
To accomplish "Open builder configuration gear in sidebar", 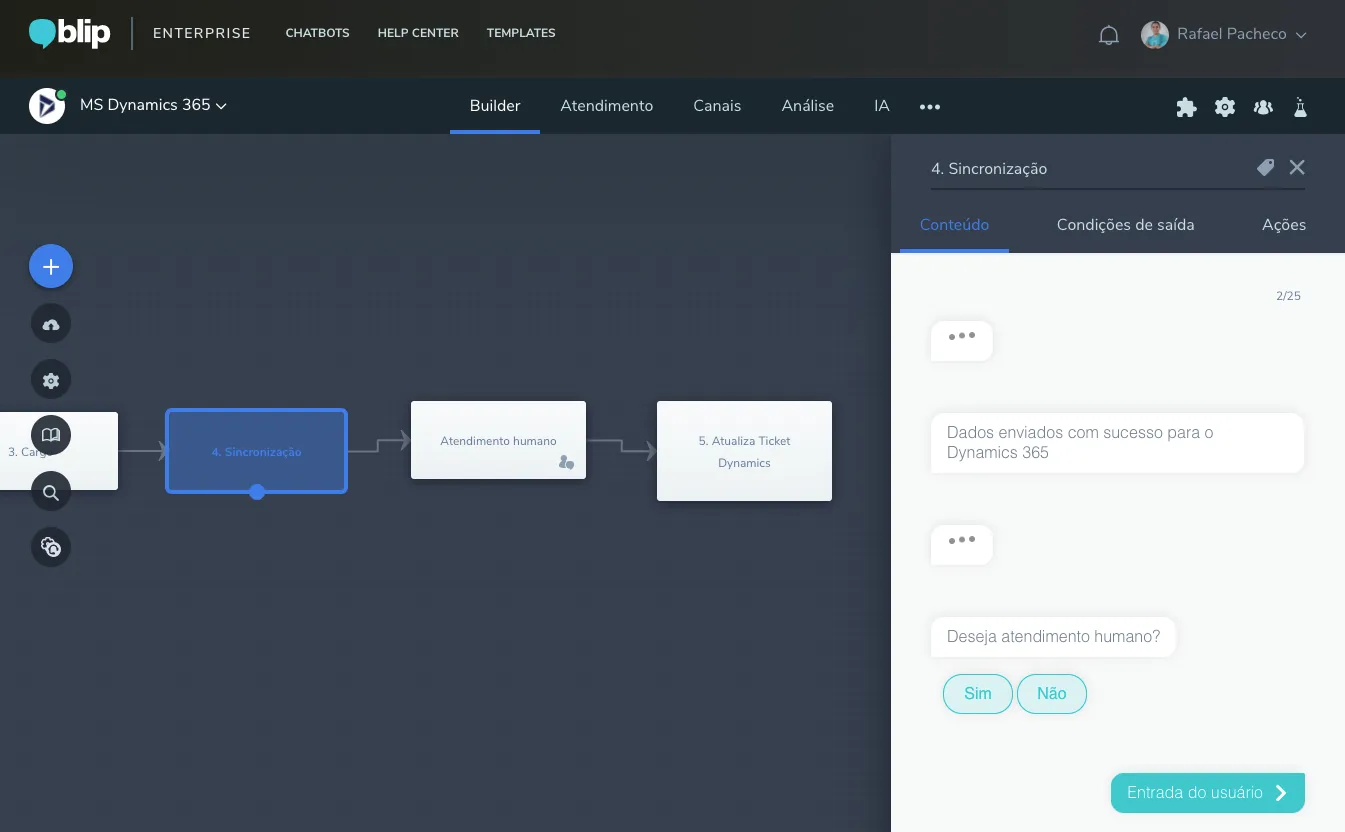I will tap(51, 380).
